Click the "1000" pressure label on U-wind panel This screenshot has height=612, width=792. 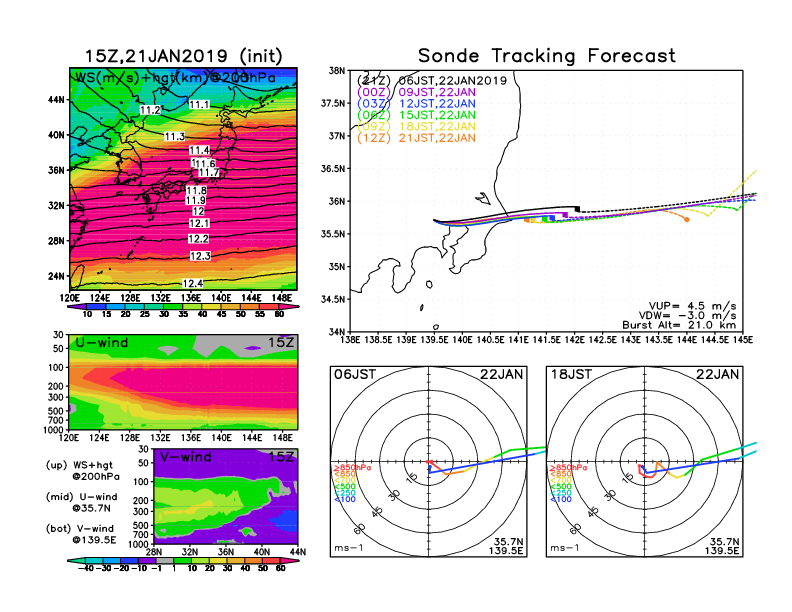pos(53,430)
